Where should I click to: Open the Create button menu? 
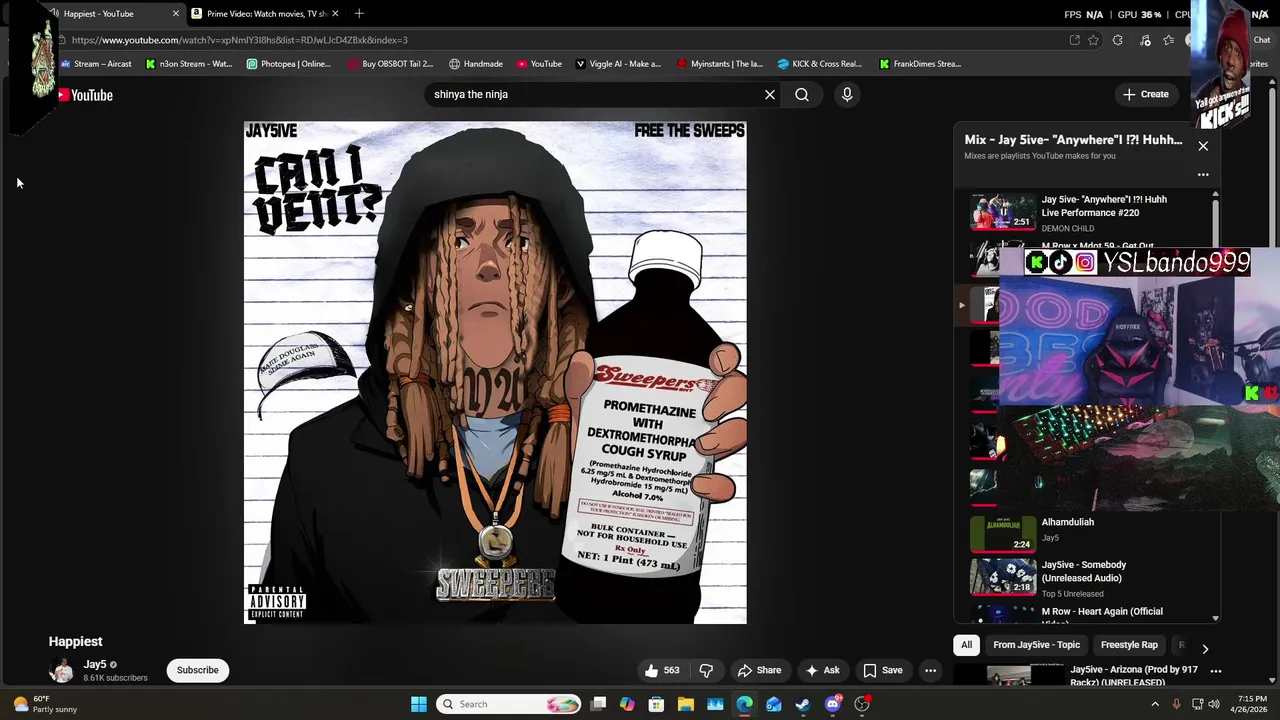(x=1145, y=94)
